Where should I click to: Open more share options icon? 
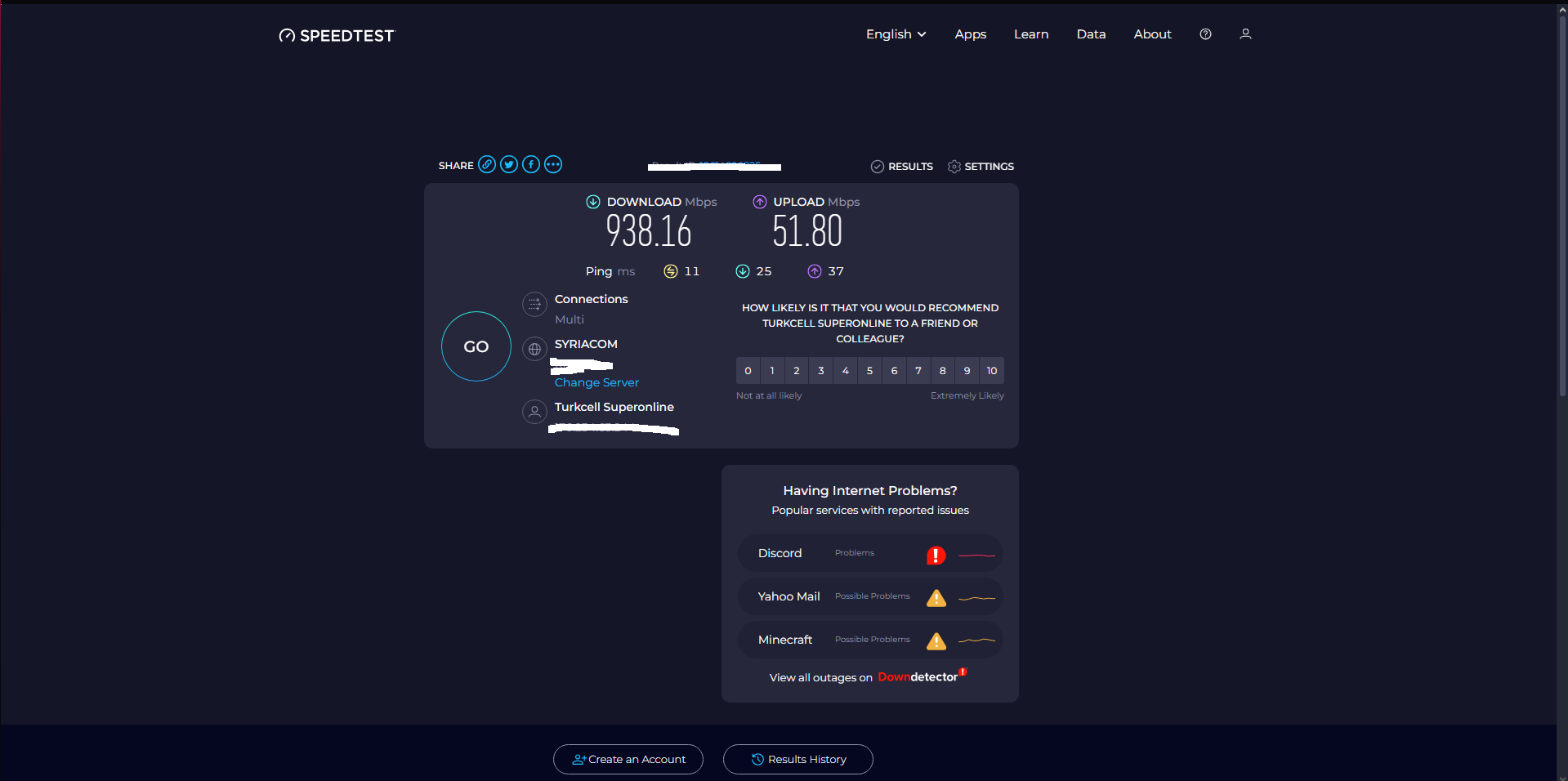coord(553,164)
